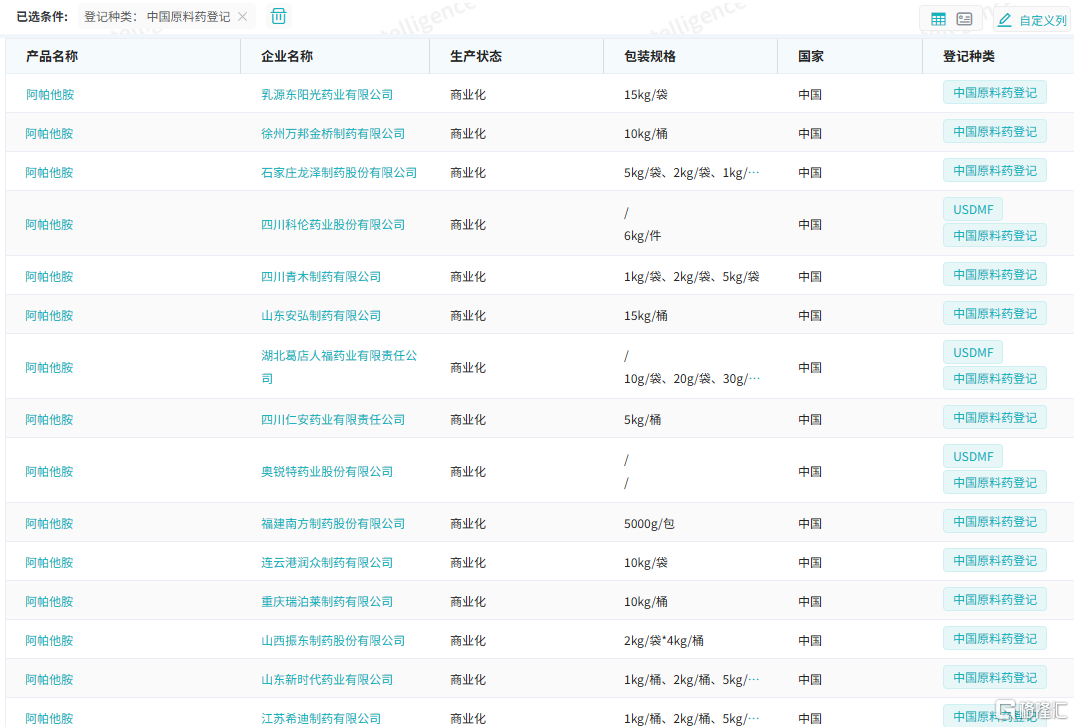Select truncated packaging cell in 石家庄龙泽 row
This screenshot has height=727, width=1074.
pyautogui.click(x=692, y=173)
